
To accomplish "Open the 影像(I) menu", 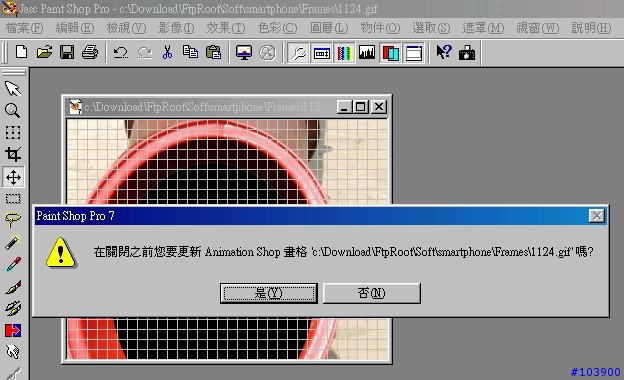I will [176, 28].
